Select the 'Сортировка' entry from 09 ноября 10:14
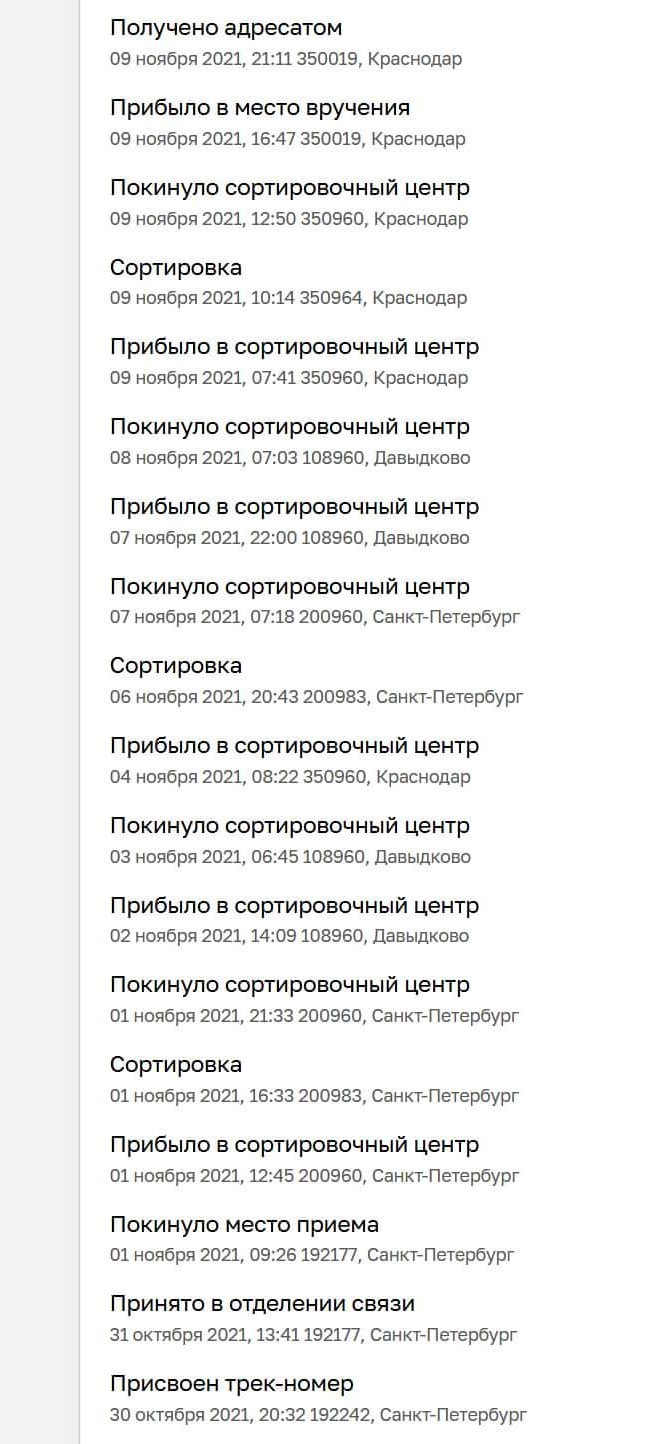654x1444 pixels. [x=176, y=268]
